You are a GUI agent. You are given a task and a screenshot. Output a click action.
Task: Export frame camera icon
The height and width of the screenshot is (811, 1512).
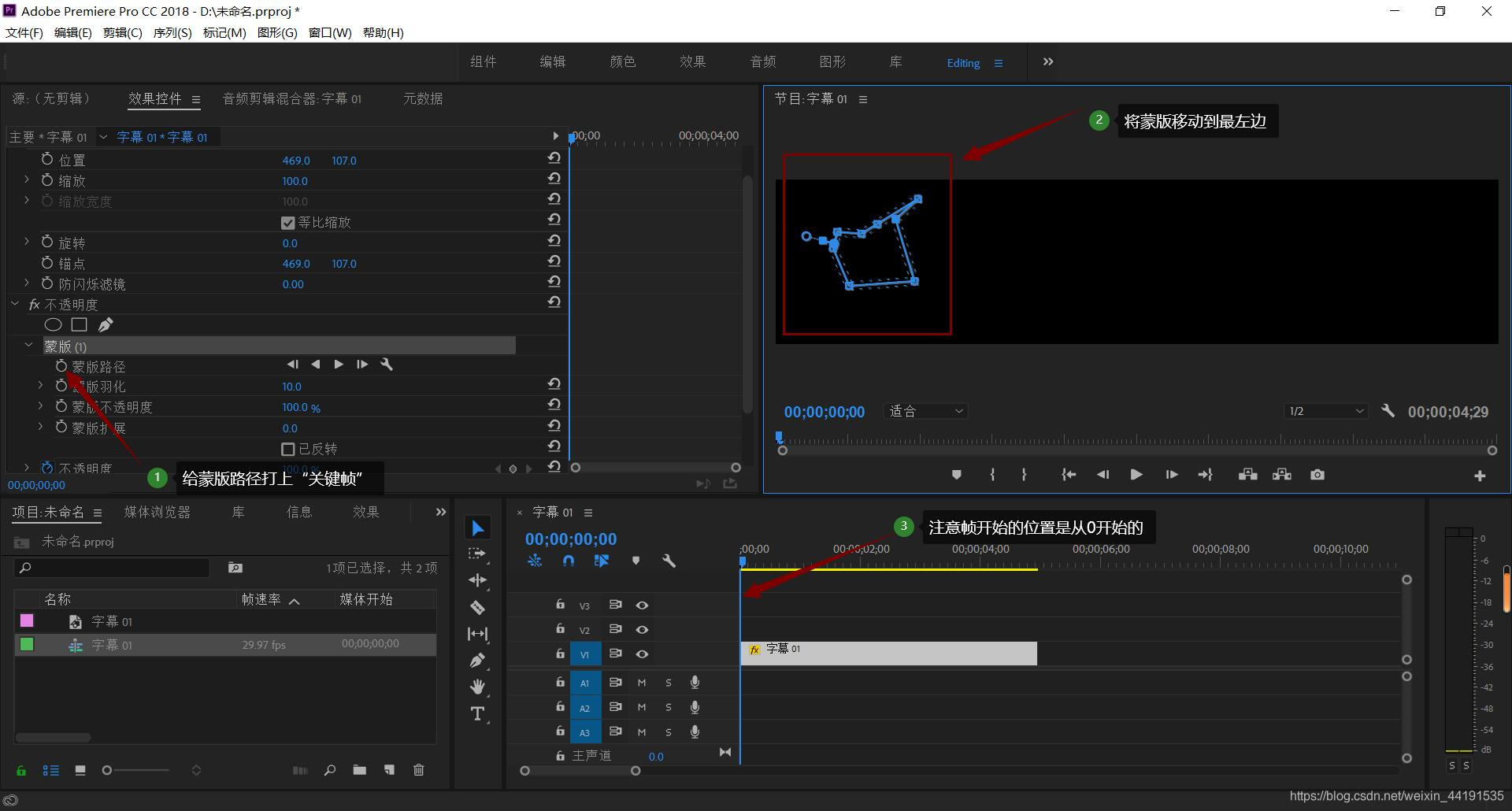click(x=1317, y=475)
